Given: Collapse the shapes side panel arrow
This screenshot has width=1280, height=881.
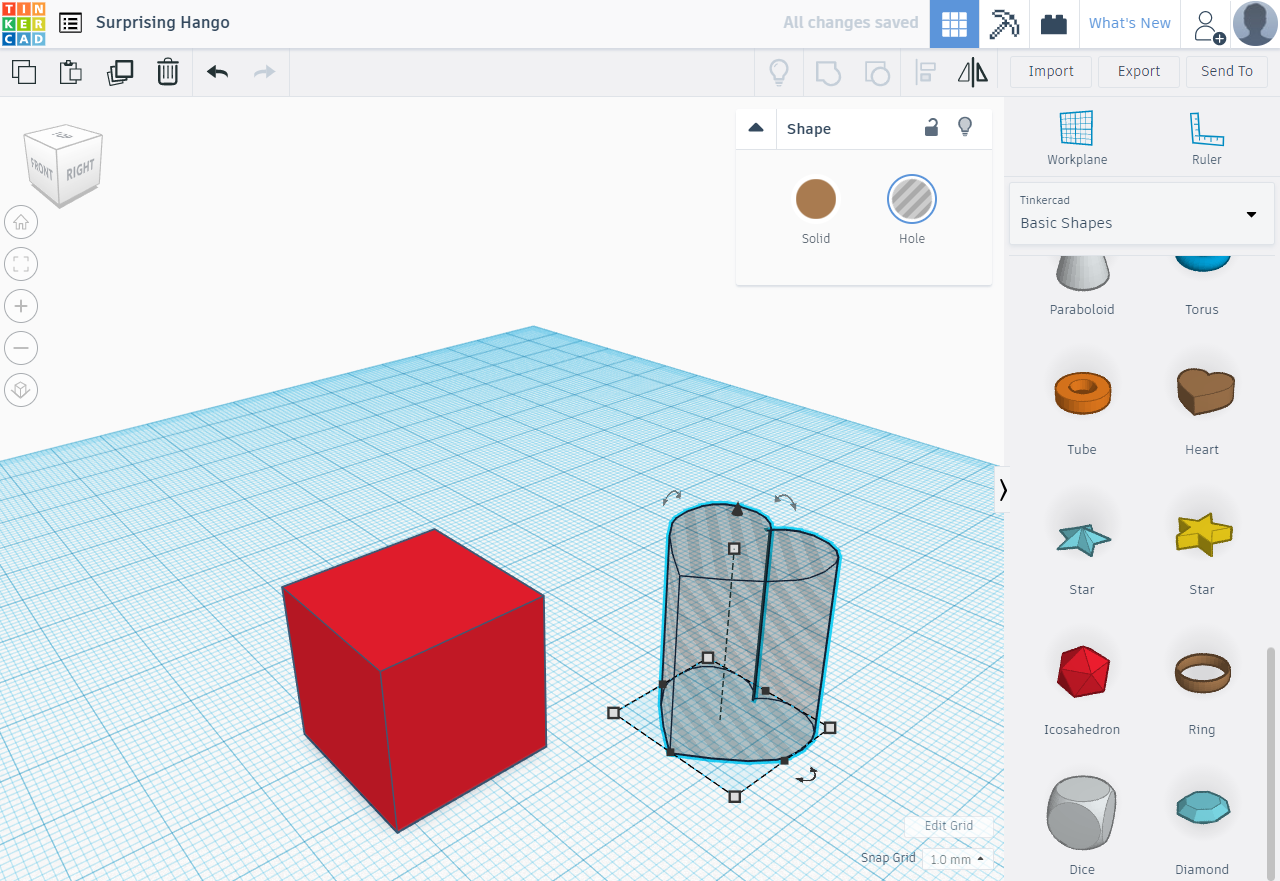Looking at the screenshot, I should tap(1002, 490).
